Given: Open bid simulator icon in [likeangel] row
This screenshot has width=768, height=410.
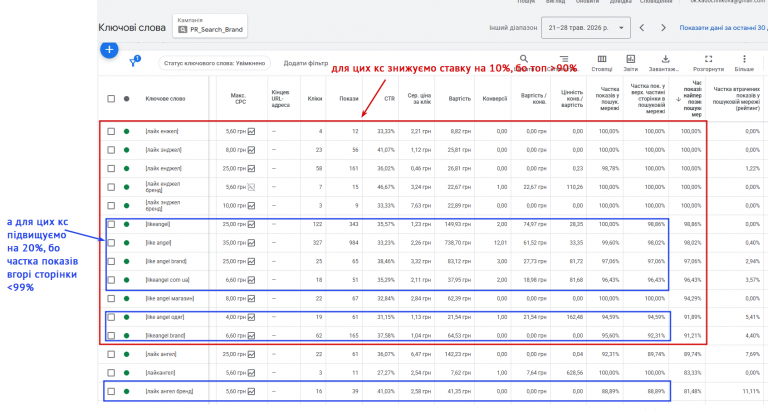Looking at the screenshot, I should (251, 224).
